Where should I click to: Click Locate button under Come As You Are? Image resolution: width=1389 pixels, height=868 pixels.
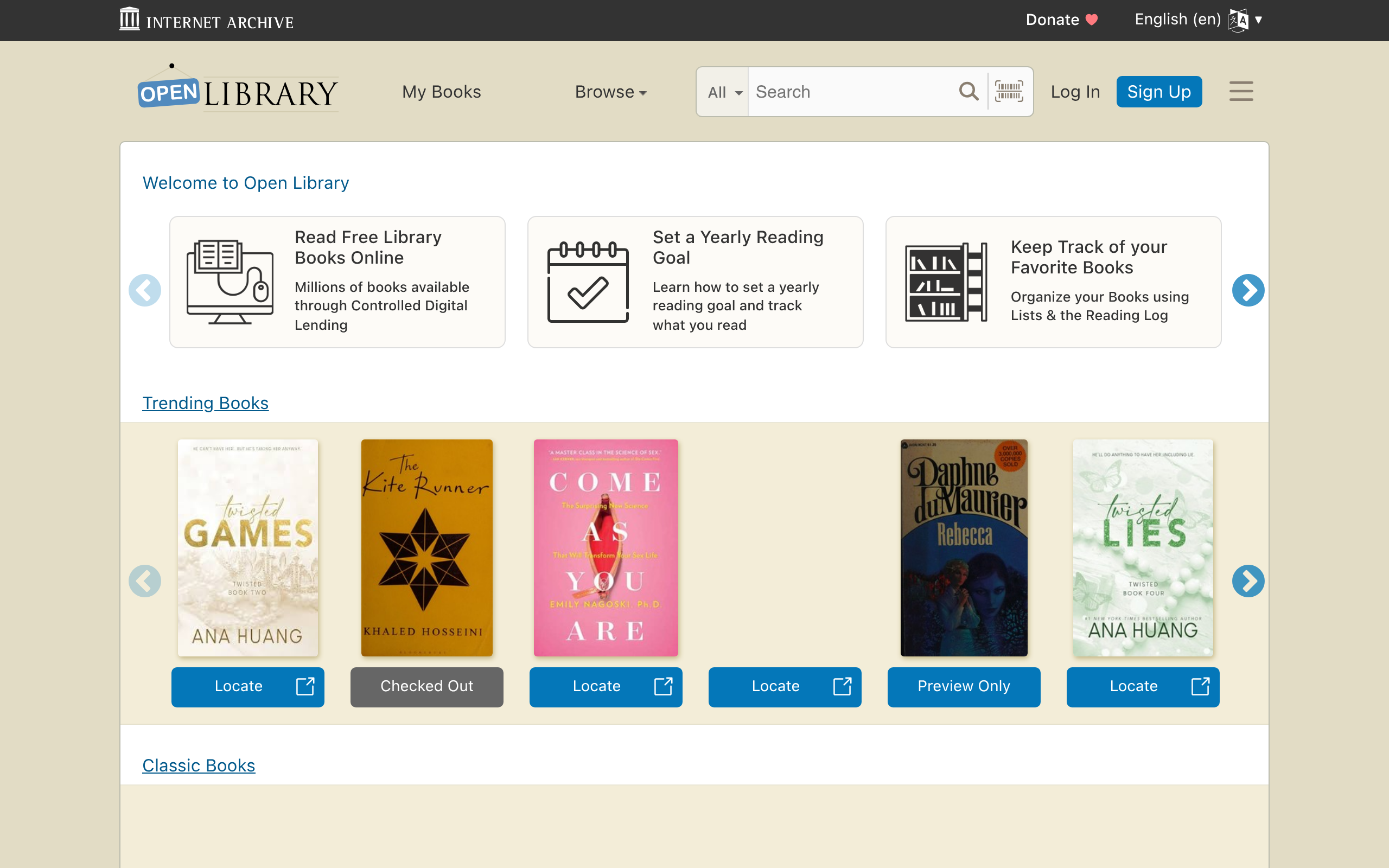(606, 687)
